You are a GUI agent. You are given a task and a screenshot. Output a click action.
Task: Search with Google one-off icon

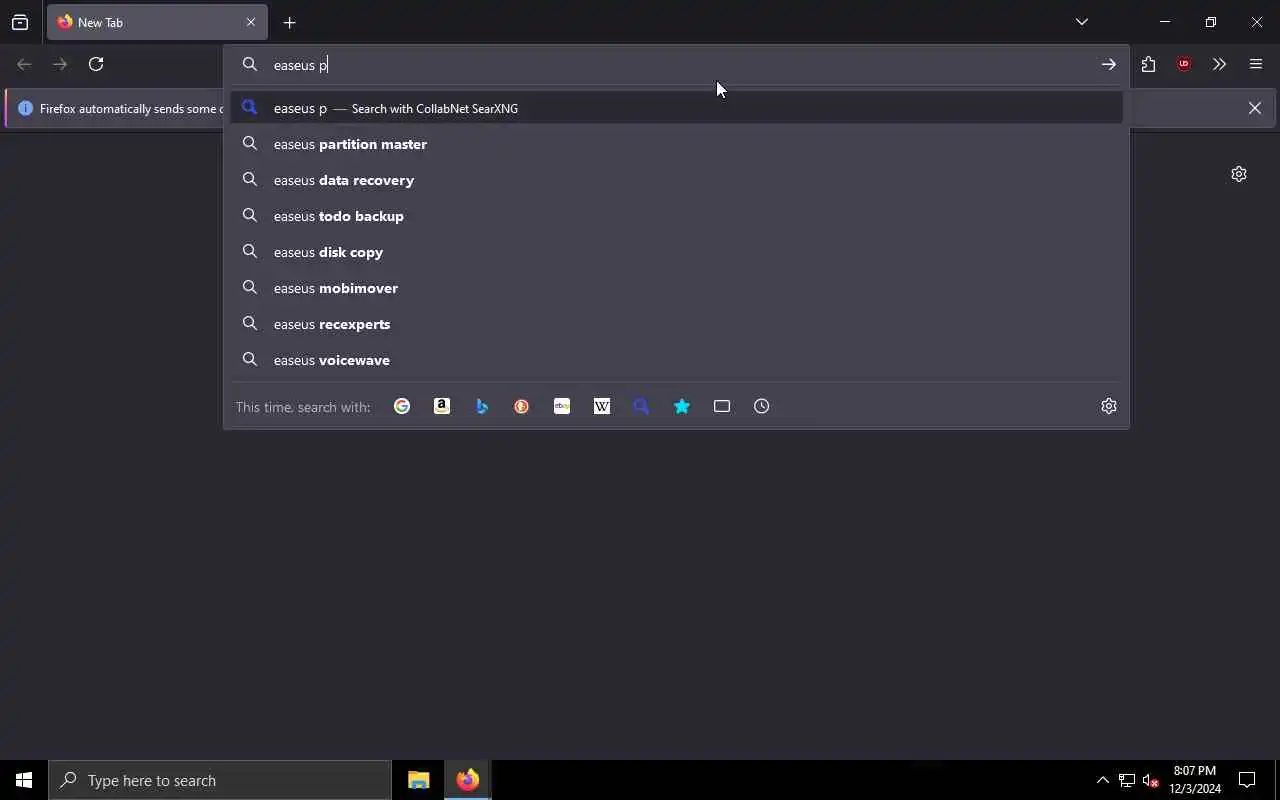tap(402, 406)
